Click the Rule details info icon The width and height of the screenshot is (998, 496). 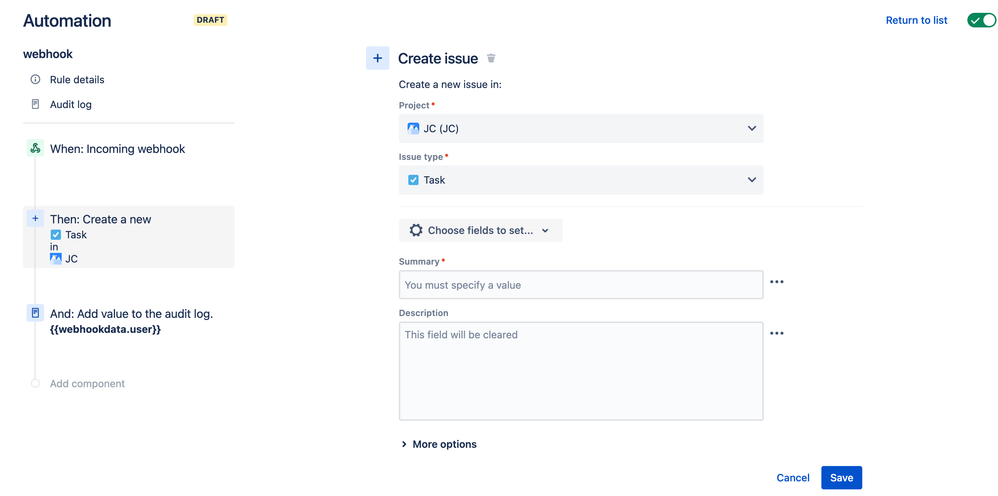[x=36, y=80]
